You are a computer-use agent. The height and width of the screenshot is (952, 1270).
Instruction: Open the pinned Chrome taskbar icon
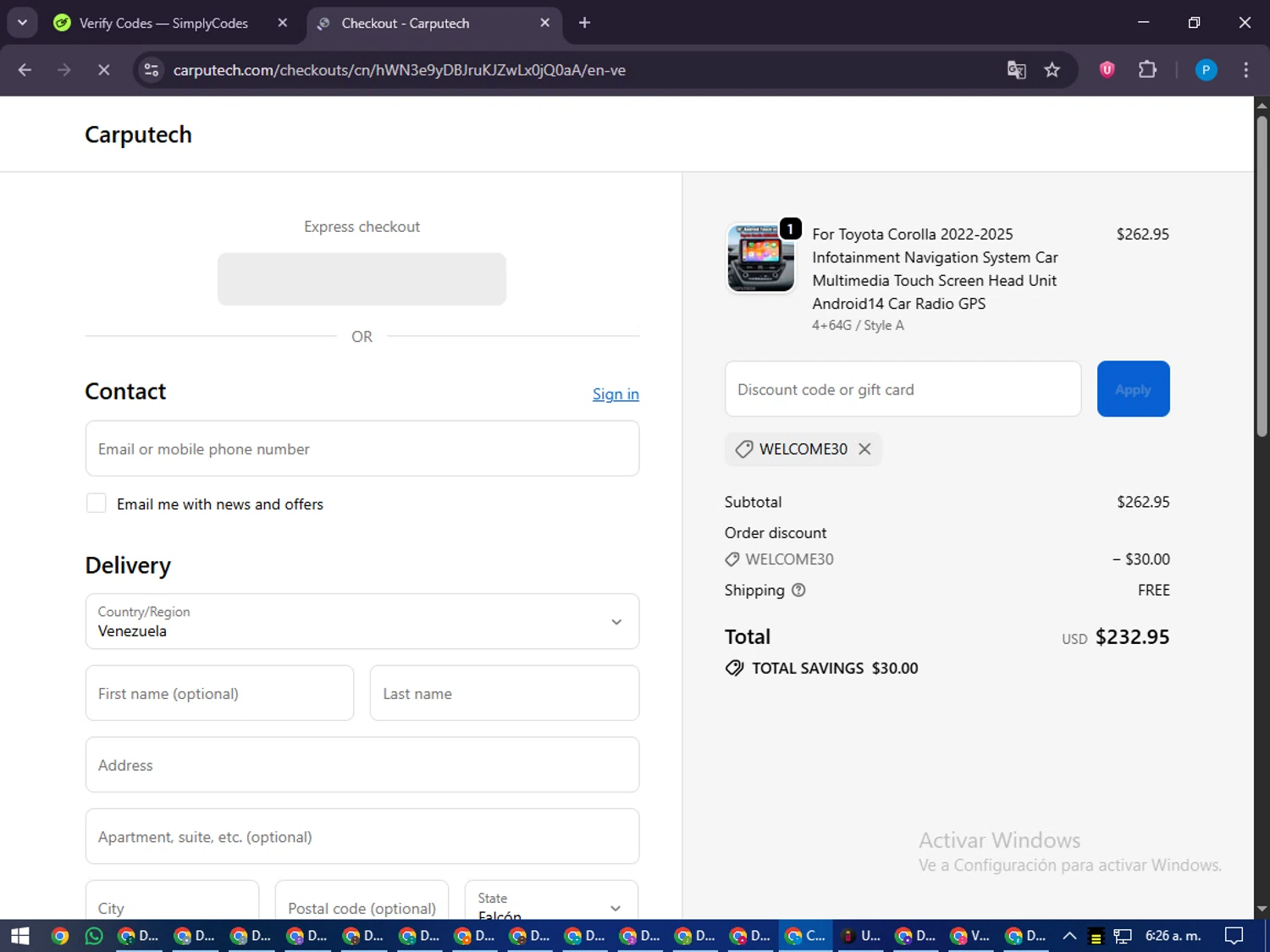(x=59, y=936)
